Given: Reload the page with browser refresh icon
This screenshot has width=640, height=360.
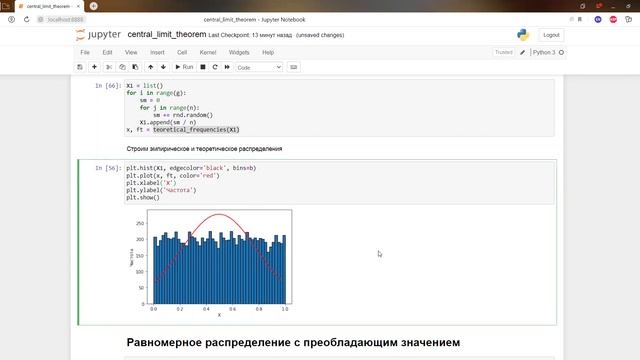Looking at the screenshot, I should click(x=27, y=19).
